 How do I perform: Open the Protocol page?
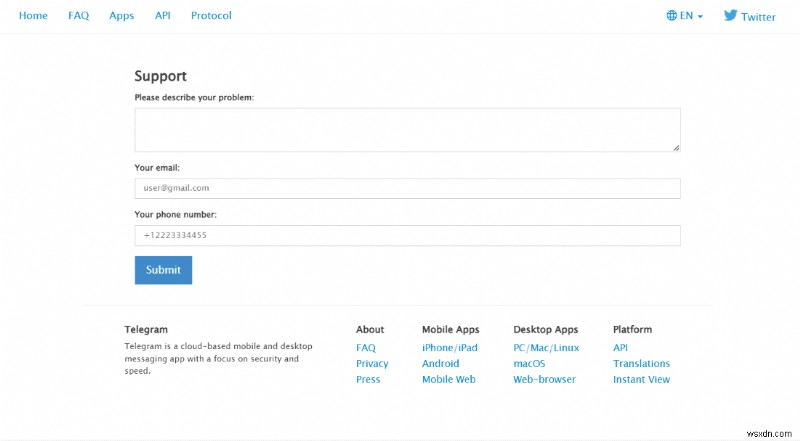[211, 16]
